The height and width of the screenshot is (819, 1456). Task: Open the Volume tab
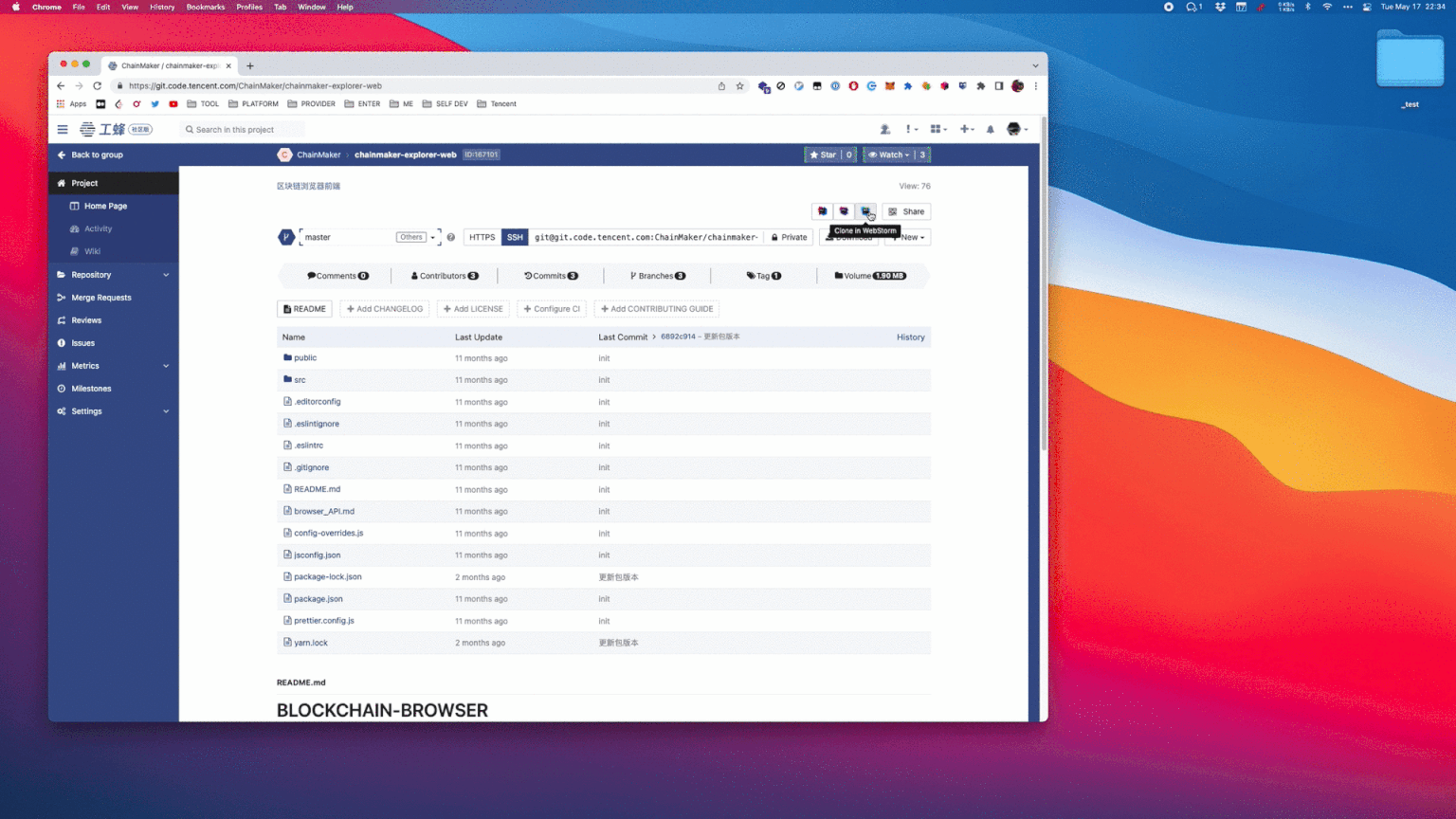[x=870, y=276]
